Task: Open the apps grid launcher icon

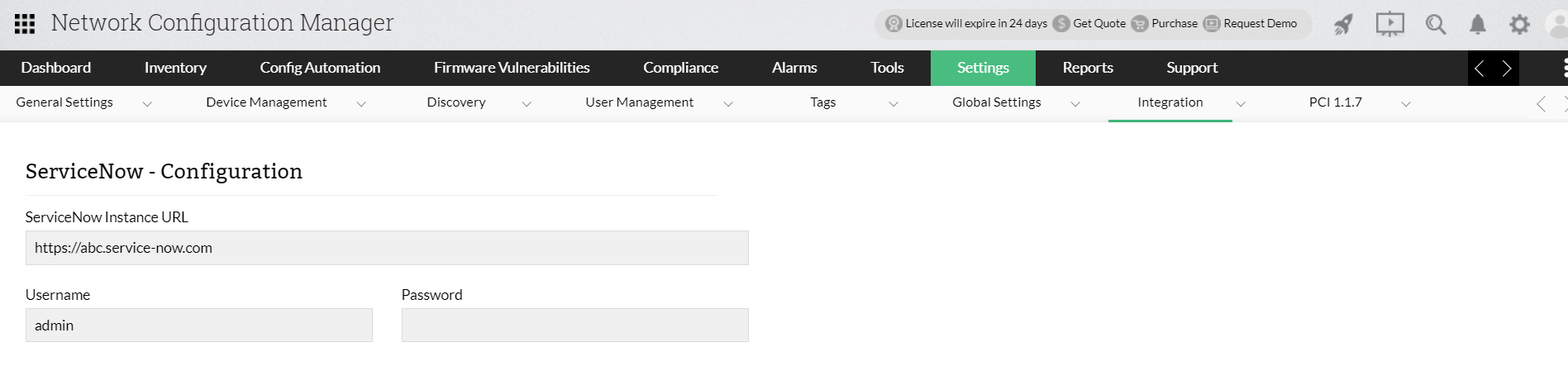Action: 25,23
